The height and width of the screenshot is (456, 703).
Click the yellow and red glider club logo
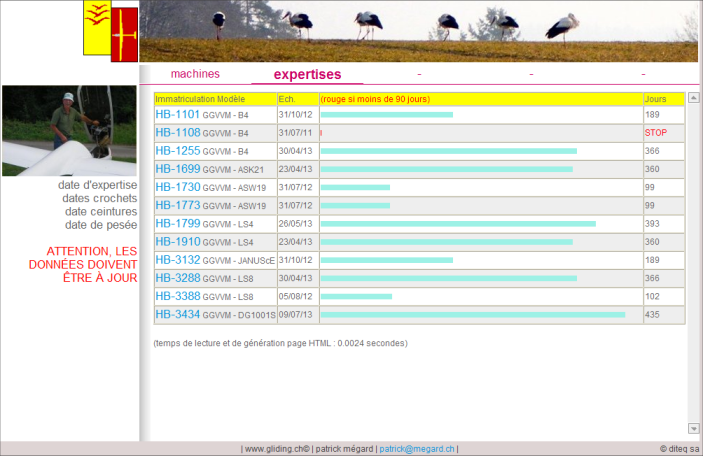pyautogui.click(x=110, y=31)
